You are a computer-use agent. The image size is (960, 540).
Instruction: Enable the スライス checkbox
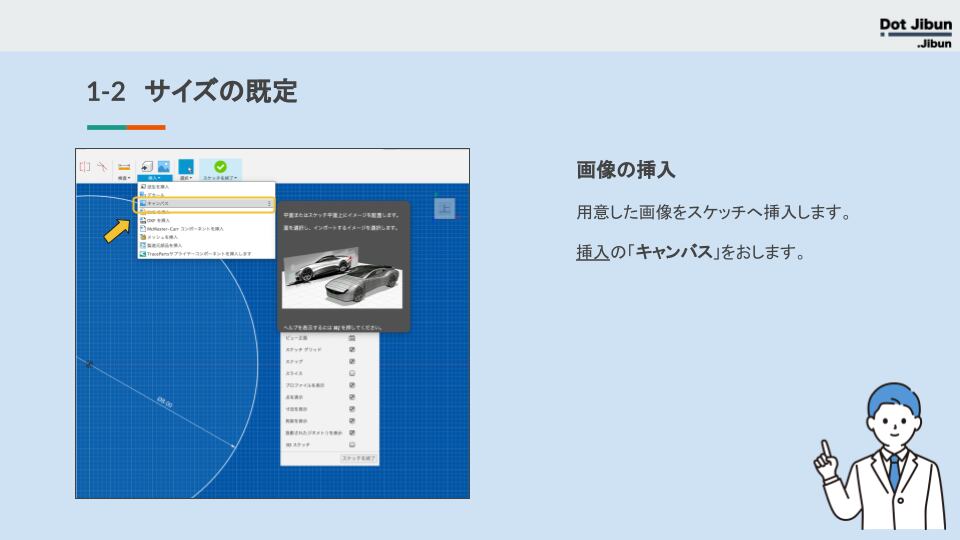point(352,373)
